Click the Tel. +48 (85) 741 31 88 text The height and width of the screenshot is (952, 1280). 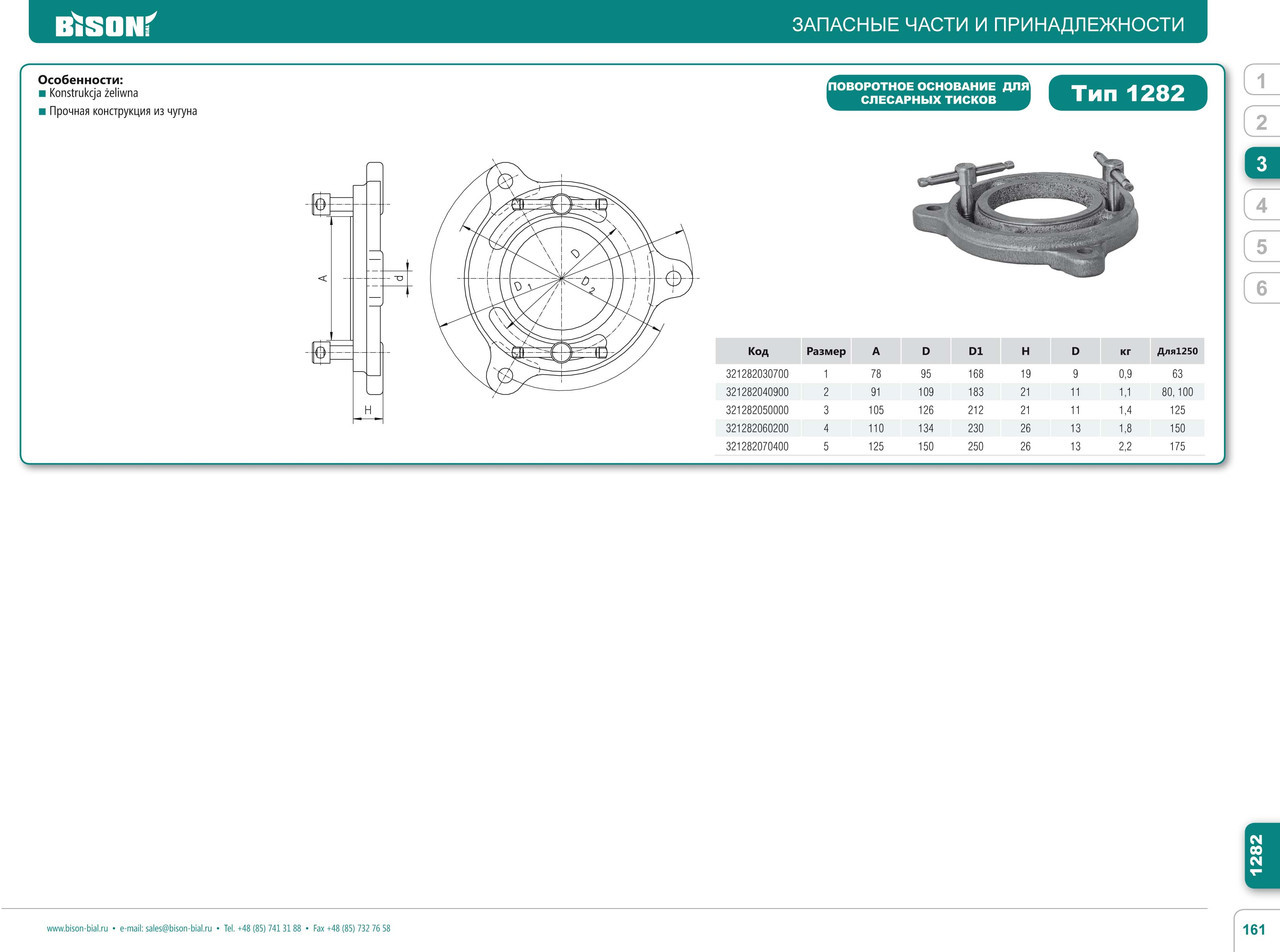[262, 928]
